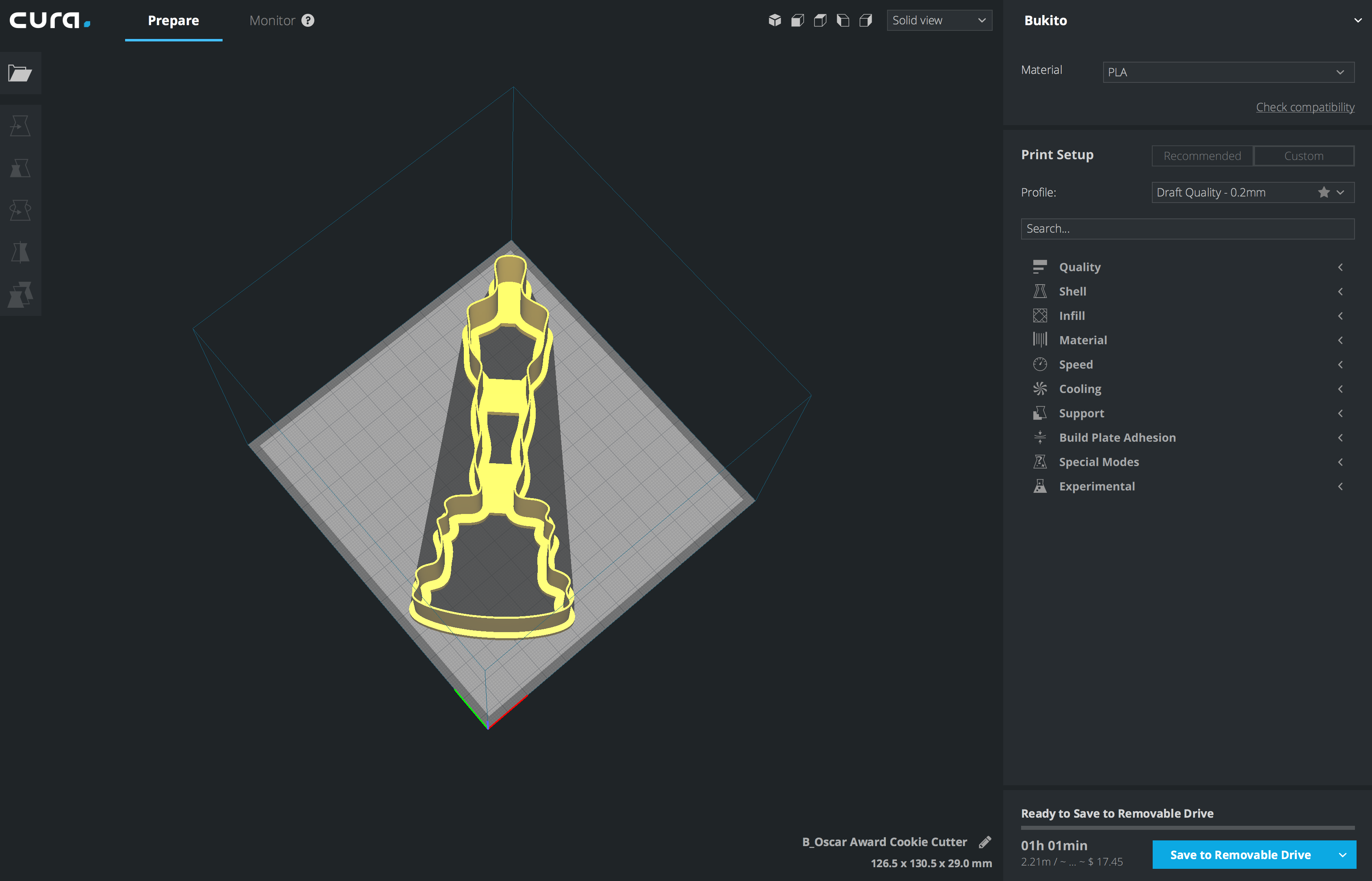Click the Ready to Save to Removable Drive status
This screenshot has height=881, width=1372.
[x=1117, y=814]
